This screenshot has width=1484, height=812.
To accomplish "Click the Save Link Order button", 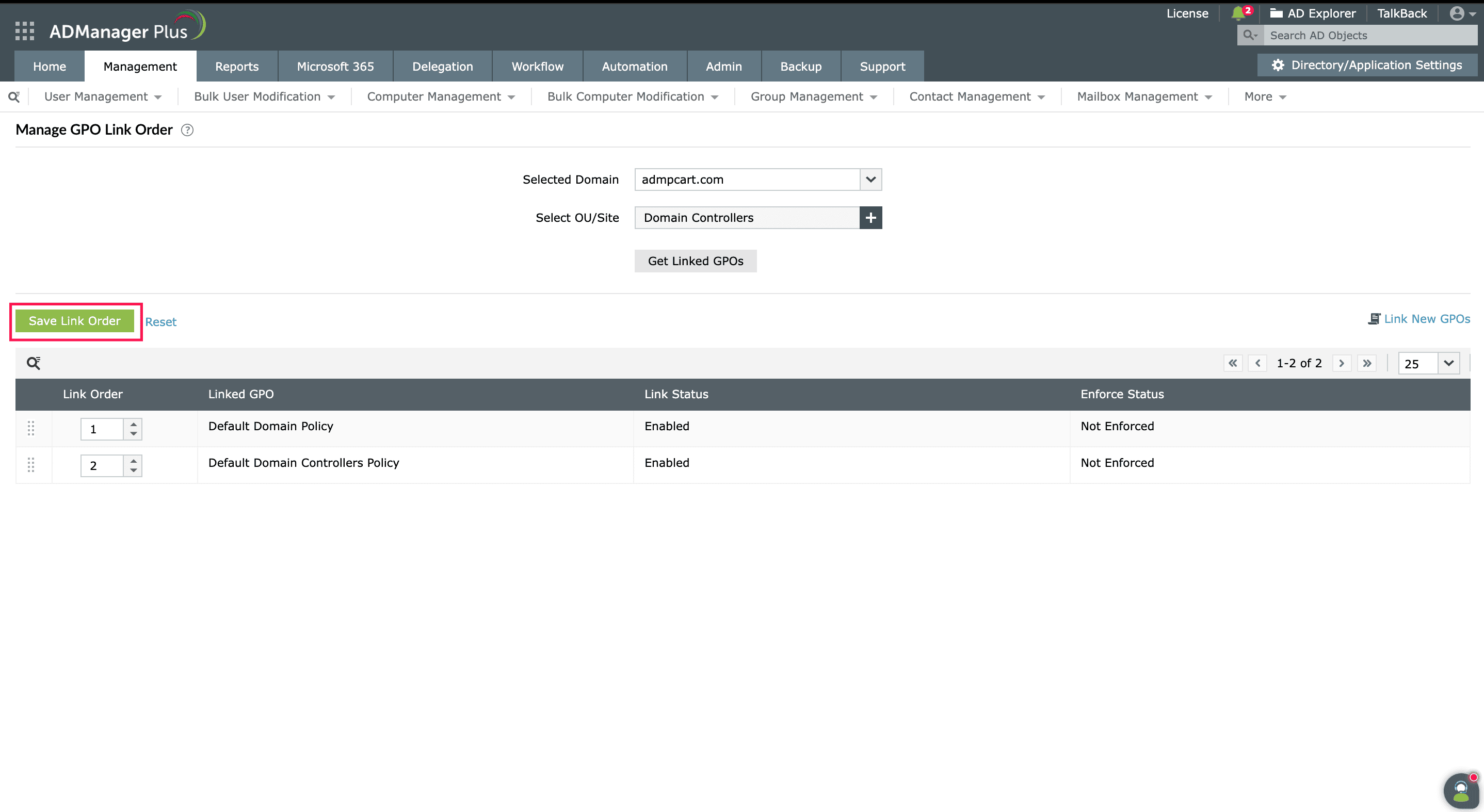I will [x=74, y=321].
